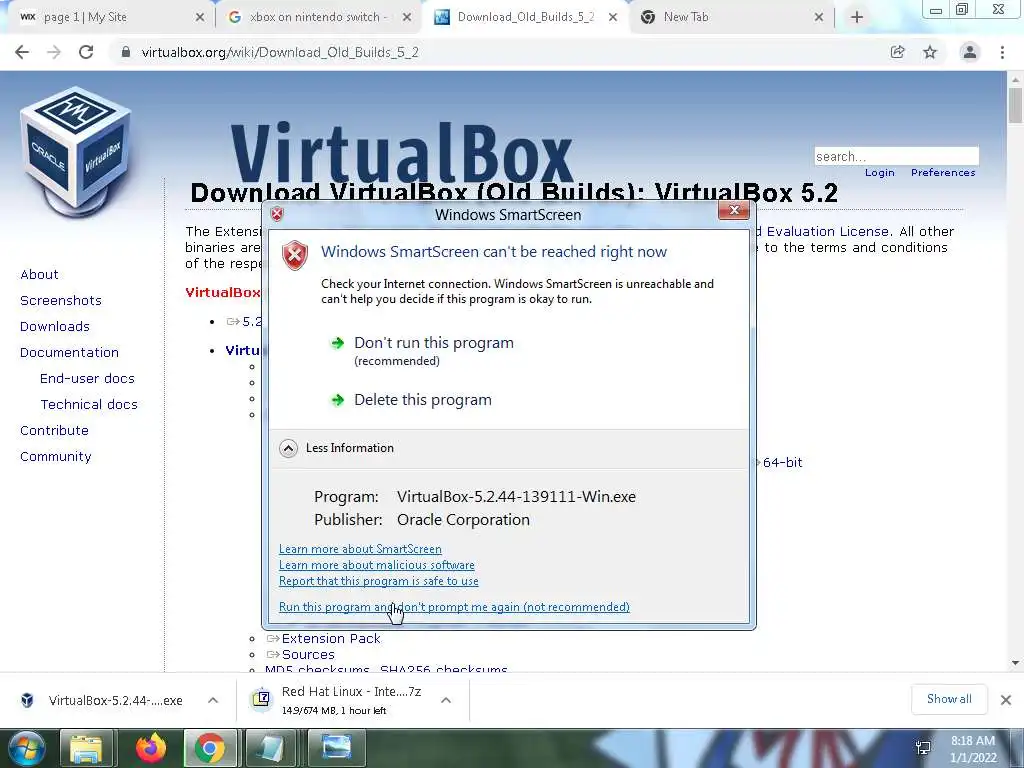Open the Login link
This screenshot has width=1024, height=768.
click(880, 172)
